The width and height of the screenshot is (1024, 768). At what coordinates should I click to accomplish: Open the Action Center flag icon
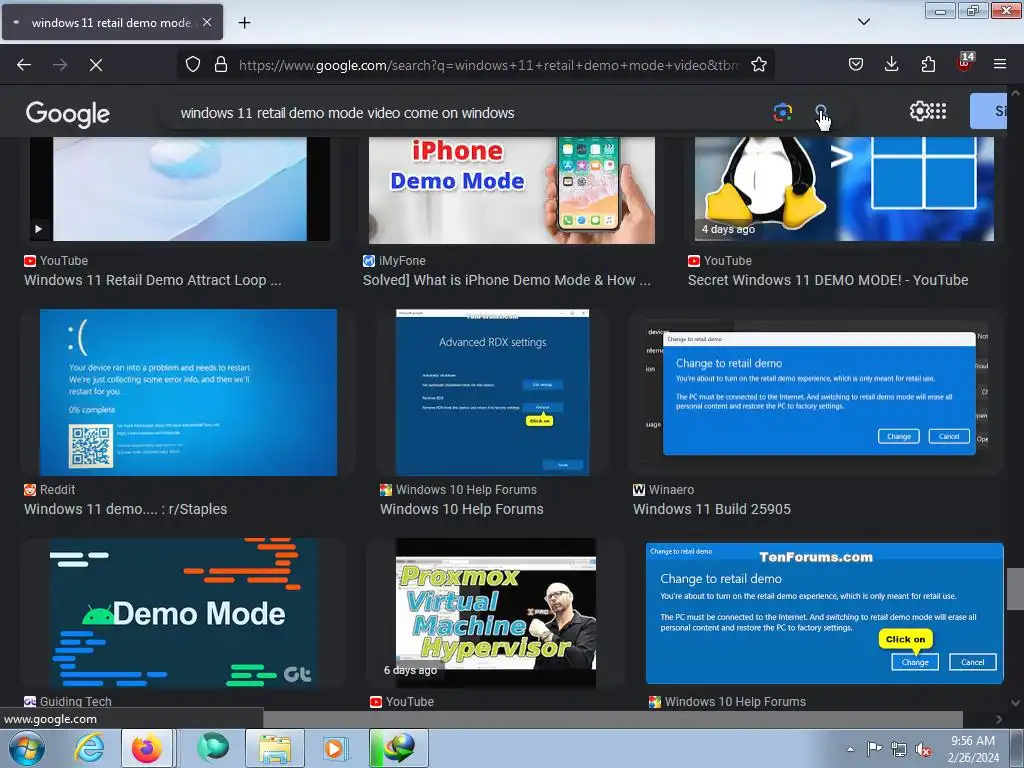pos(874,749)
